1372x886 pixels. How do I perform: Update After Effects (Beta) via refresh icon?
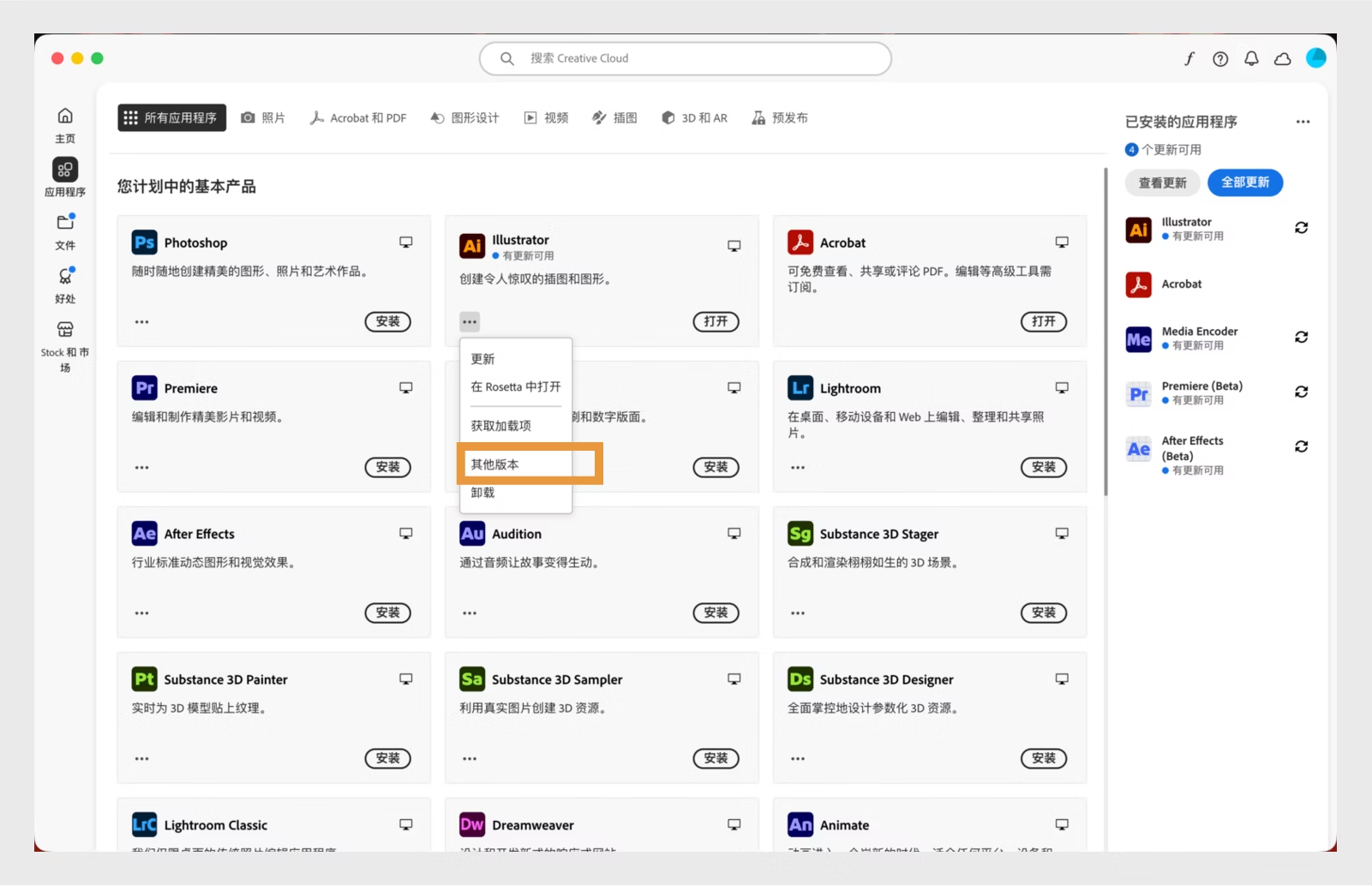(x=1301, y=446)
